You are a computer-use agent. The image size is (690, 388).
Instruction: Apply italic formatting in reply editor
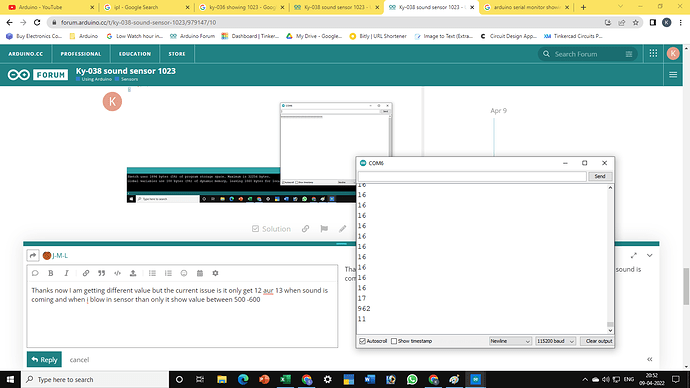[x=66, y=273]
